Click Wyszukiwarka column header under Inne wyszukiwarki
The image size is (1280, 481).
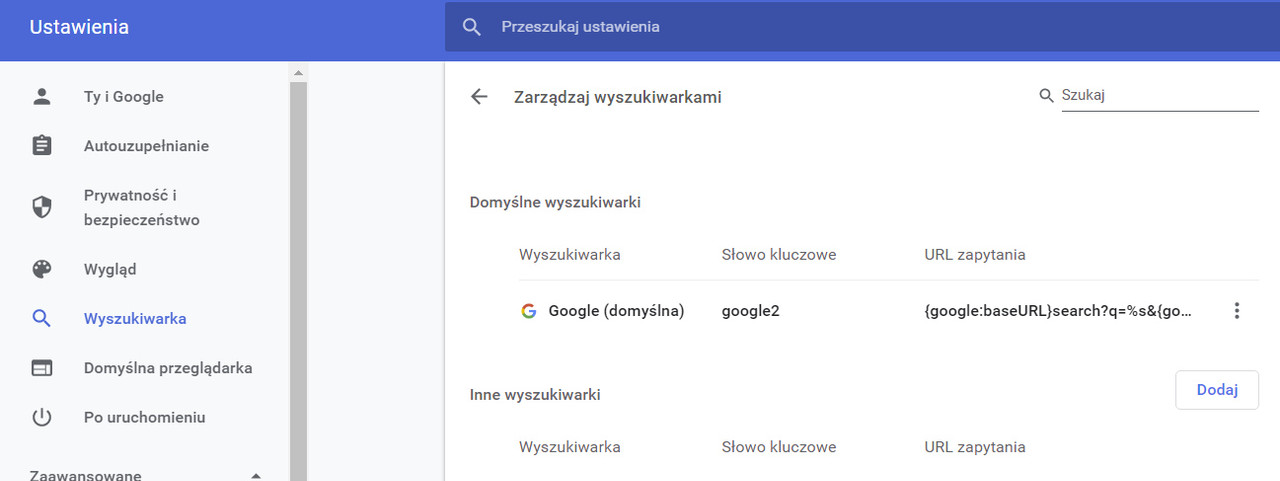click(x=569, y=446)
